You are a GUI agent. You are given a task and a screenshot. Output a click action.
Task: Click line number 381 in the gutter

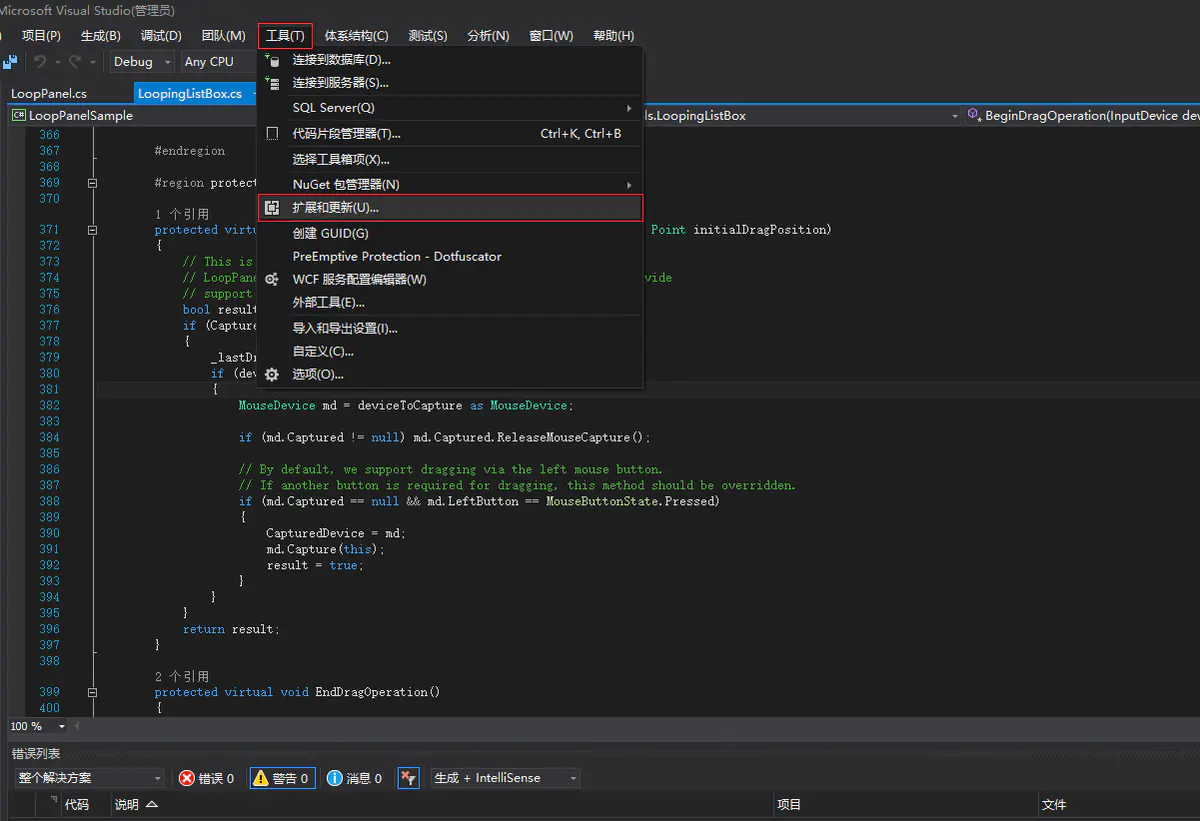[x=49, y=390]
